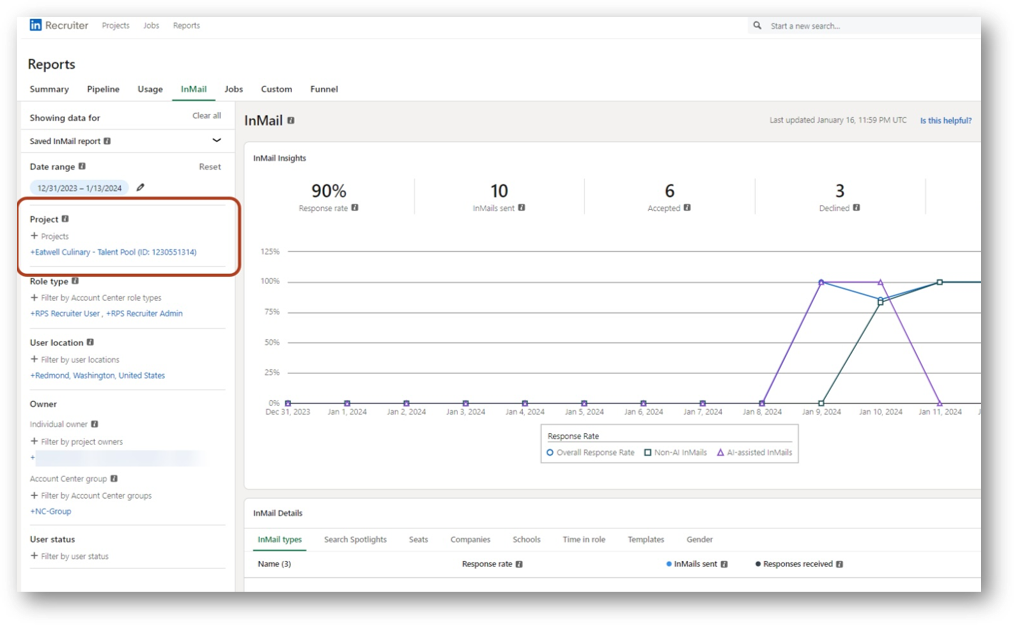Open Jobs in the top navigation

tap(151, 25)
